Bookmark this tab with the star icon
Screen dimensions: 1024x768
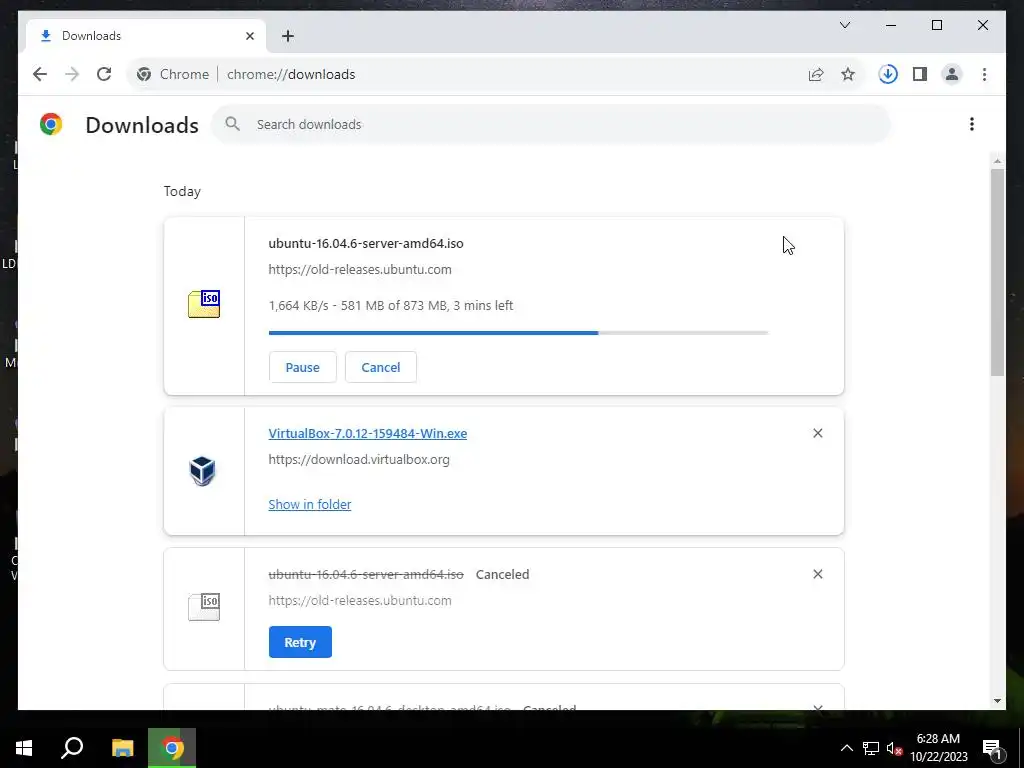(848, 74)
